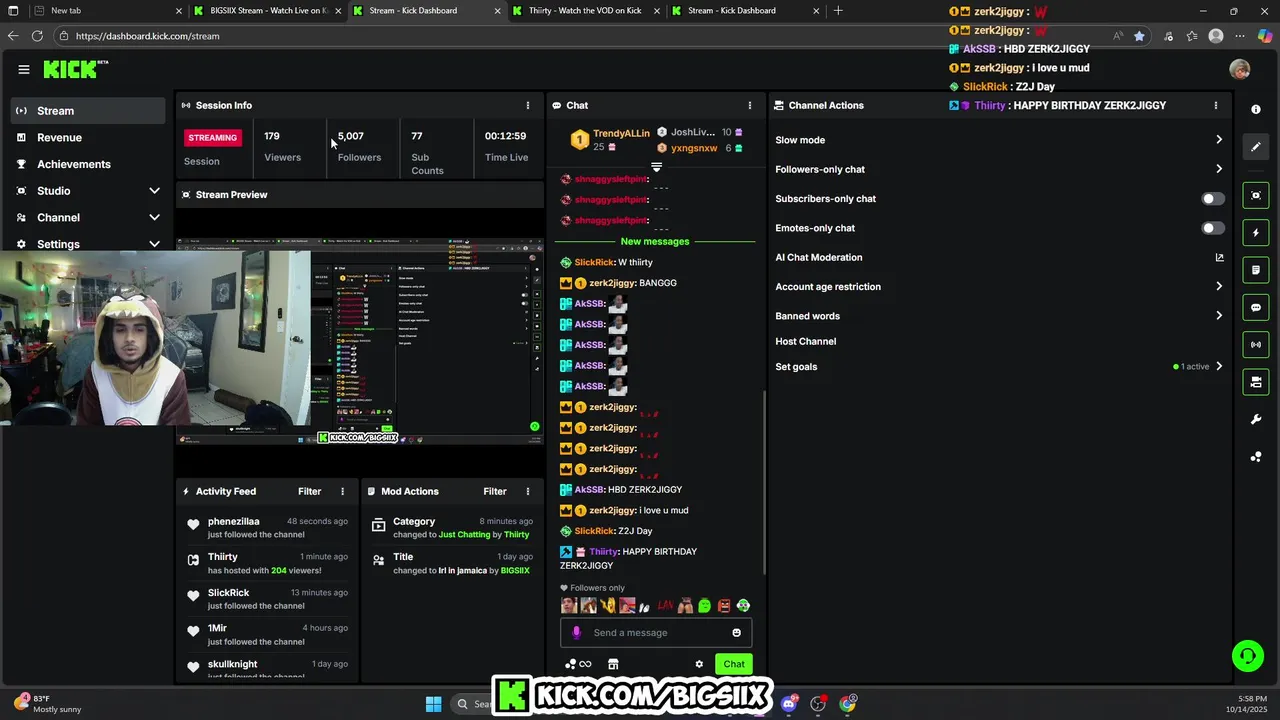Switch to BIGSIIX Stream browser tab
The height and width of the screenshot is (720, 1280).
click(268, 11)
